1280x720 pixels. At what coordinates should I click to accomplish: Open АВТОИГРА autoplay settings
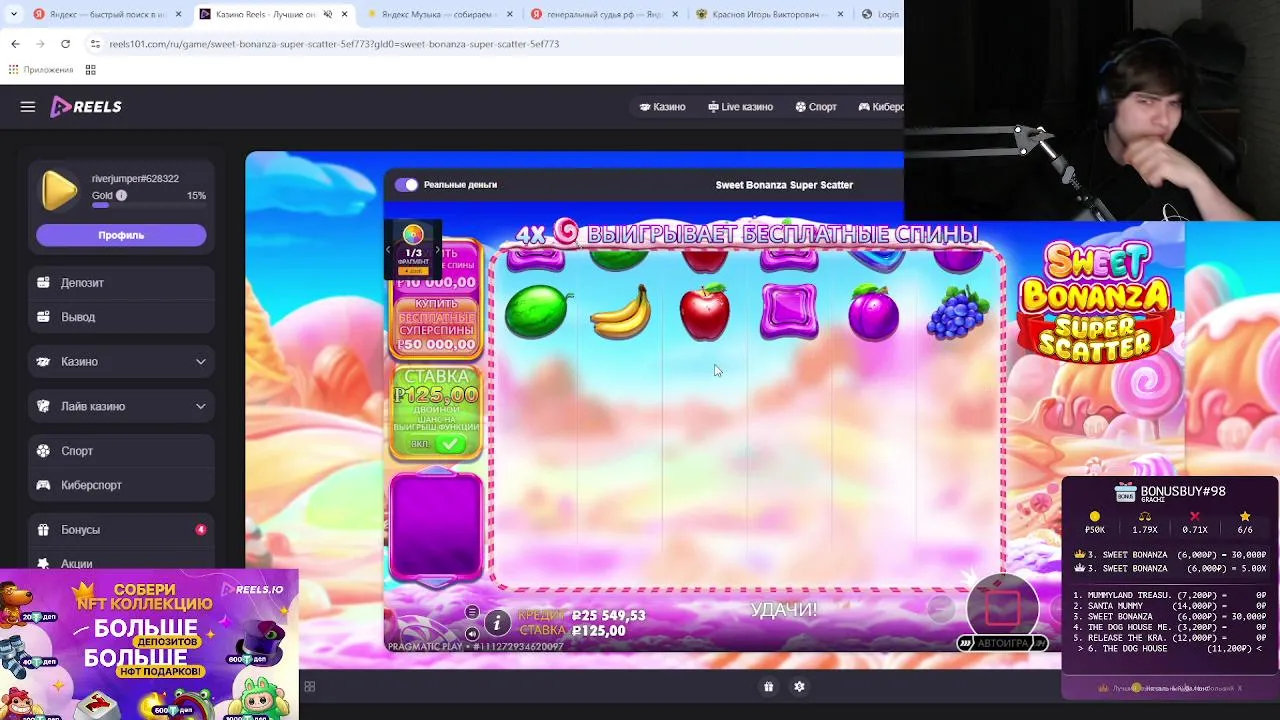point(1003,643)
